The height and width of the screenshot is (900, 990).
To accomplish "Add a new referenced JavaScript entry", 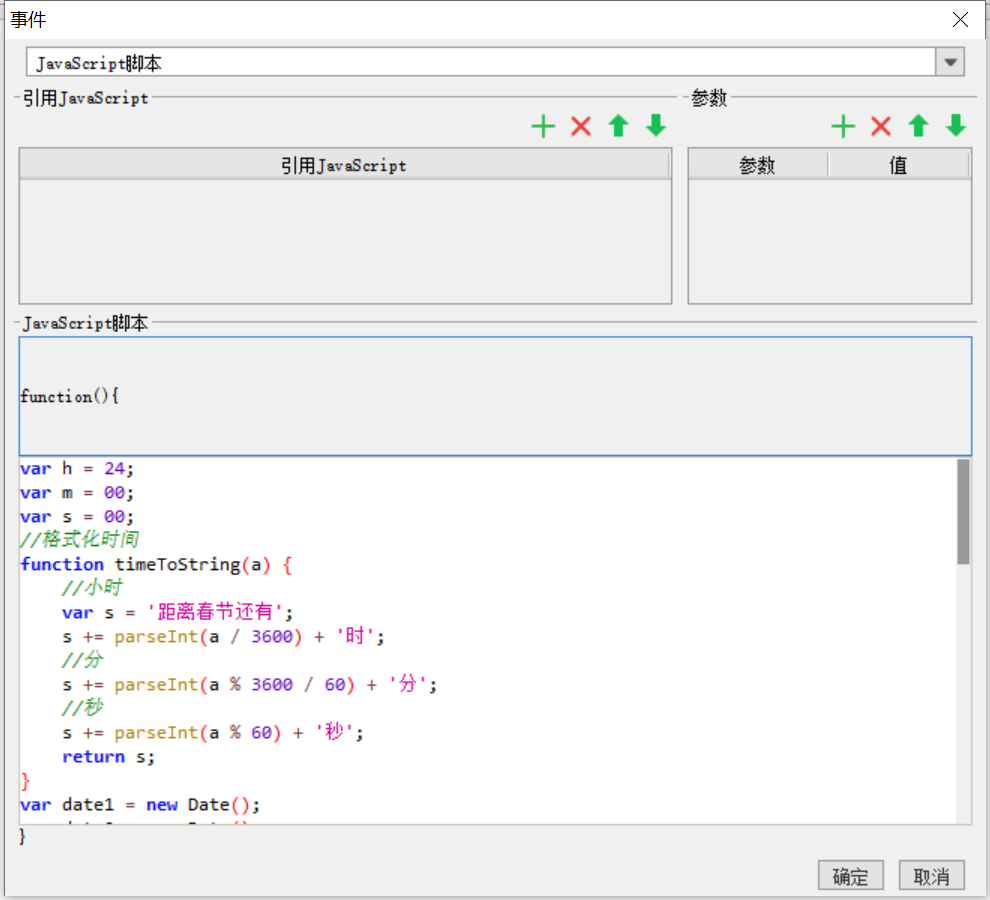I will click(543, 126).
